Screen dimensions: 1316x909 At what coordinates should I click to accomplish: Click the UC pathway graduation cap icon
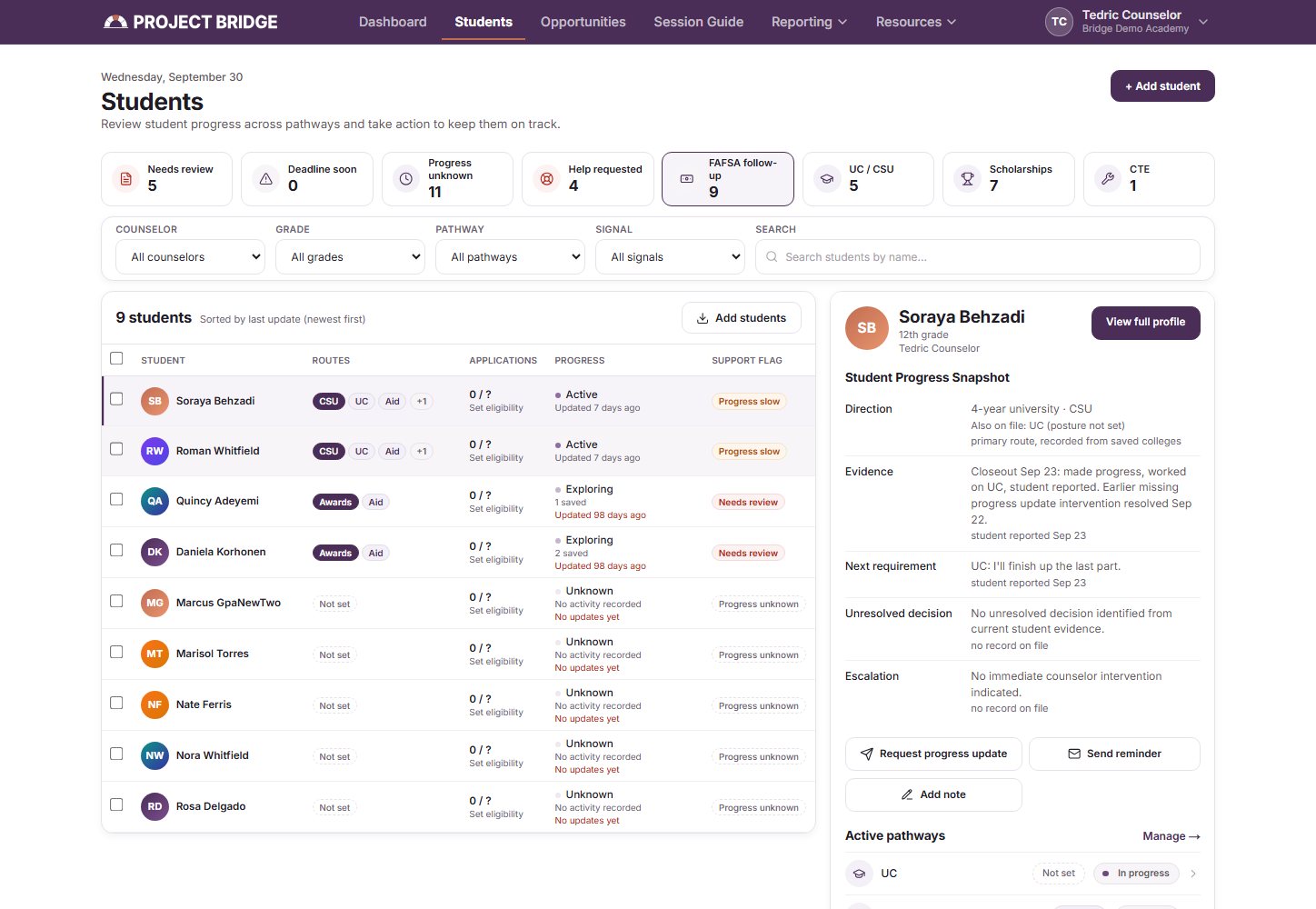pos(859,874)
